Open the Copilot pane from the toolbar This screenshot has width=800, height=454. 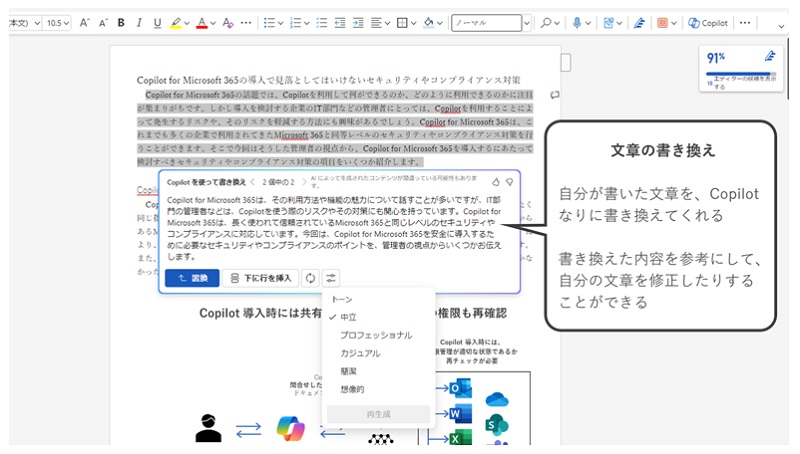click(x=708, y=23)
